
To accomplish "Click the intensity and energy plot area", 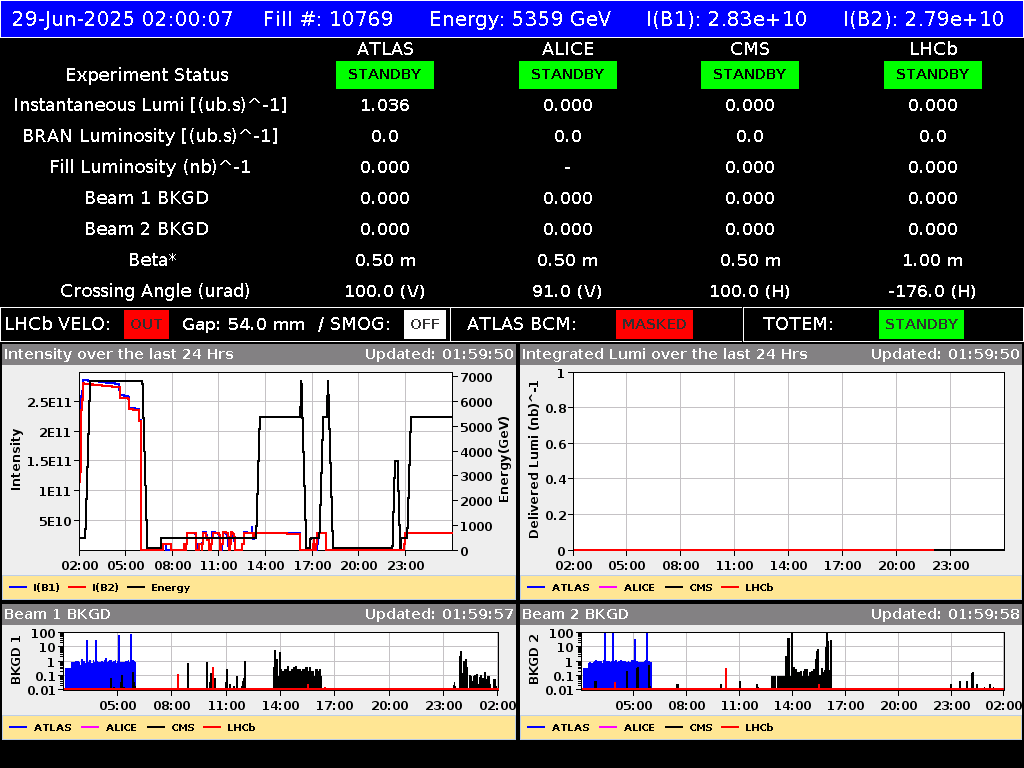I will click(266, 462).
